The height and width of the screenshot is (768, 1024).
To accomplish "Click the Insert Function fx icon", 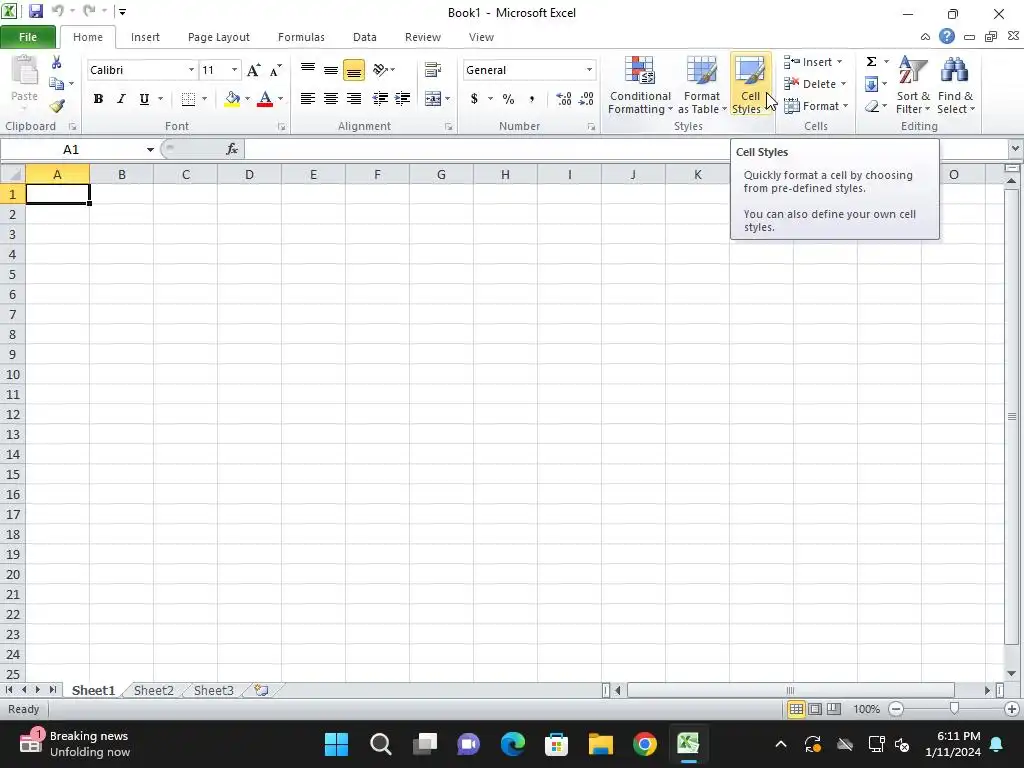I will pyautogui.click(x=232, y=150).
